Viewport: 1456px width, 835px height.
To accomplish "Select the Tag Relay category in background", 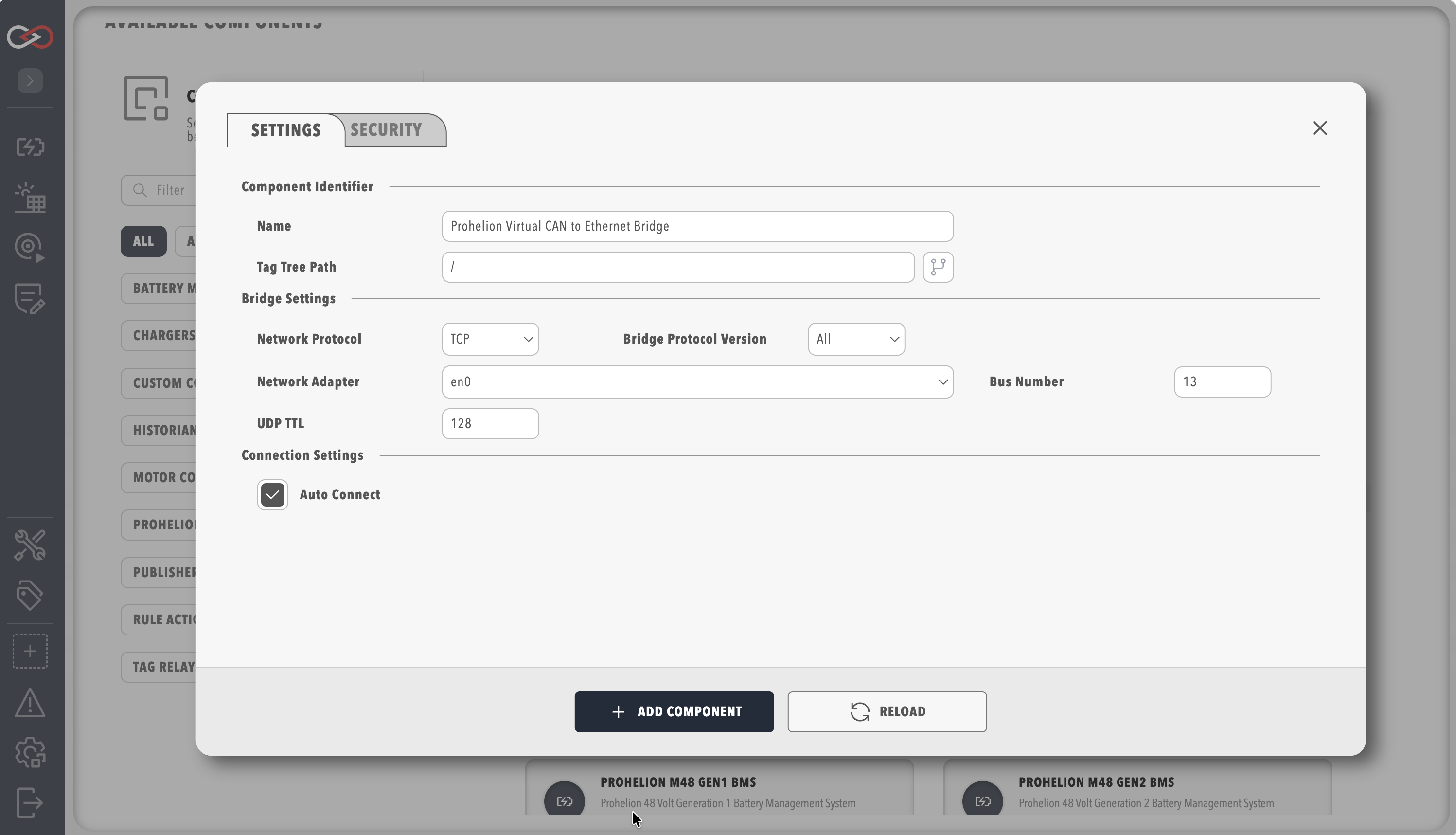I will (x=159, y=667).
